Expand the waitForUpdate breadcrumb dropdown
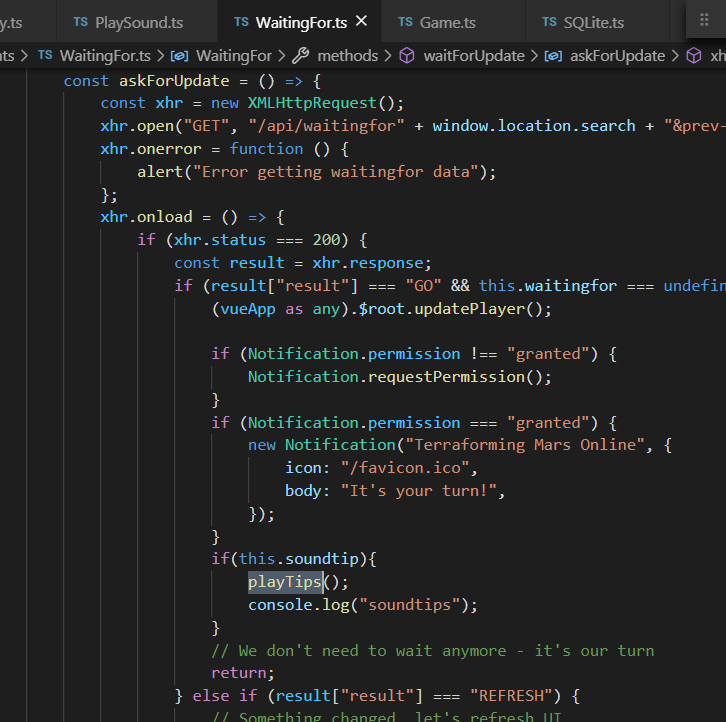726x722 pixels. (x=474, y=56)
